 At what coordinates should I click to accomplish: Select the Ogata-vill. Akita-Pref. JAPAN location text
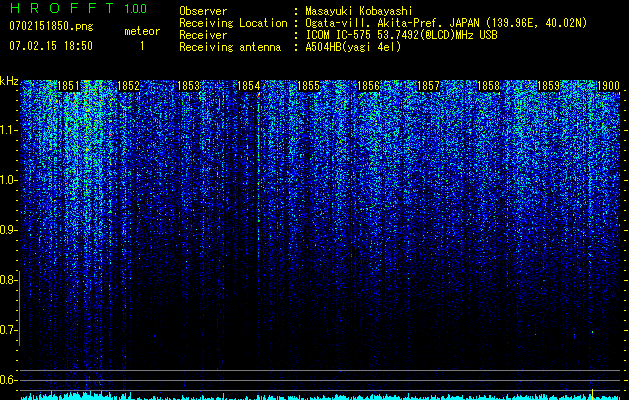point(446,23)
